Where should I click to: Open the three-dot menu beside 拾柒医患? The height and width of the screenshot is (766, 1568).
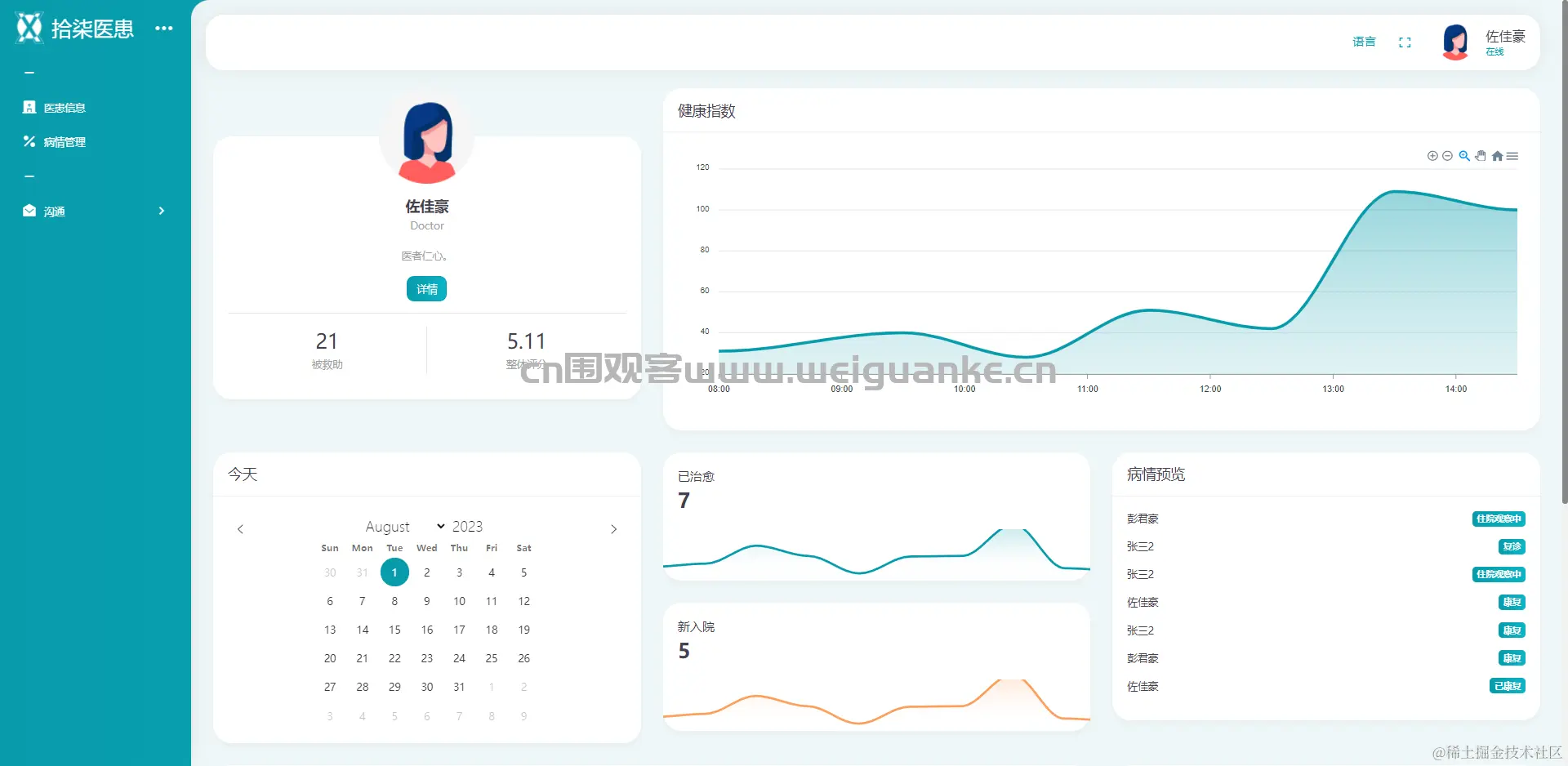[164, 28]
